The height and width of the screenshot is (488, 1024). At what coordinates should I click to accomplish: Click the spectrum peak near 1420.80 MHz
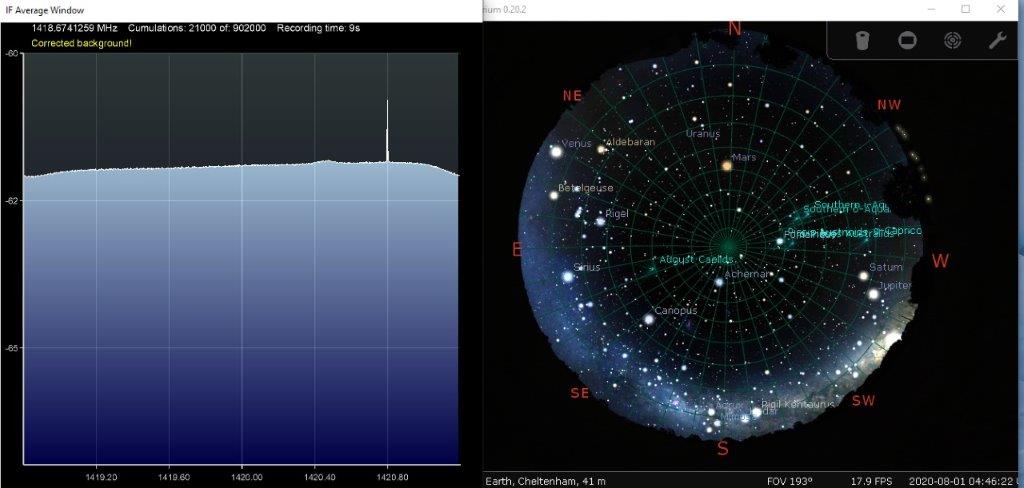(x=387, y=130)
